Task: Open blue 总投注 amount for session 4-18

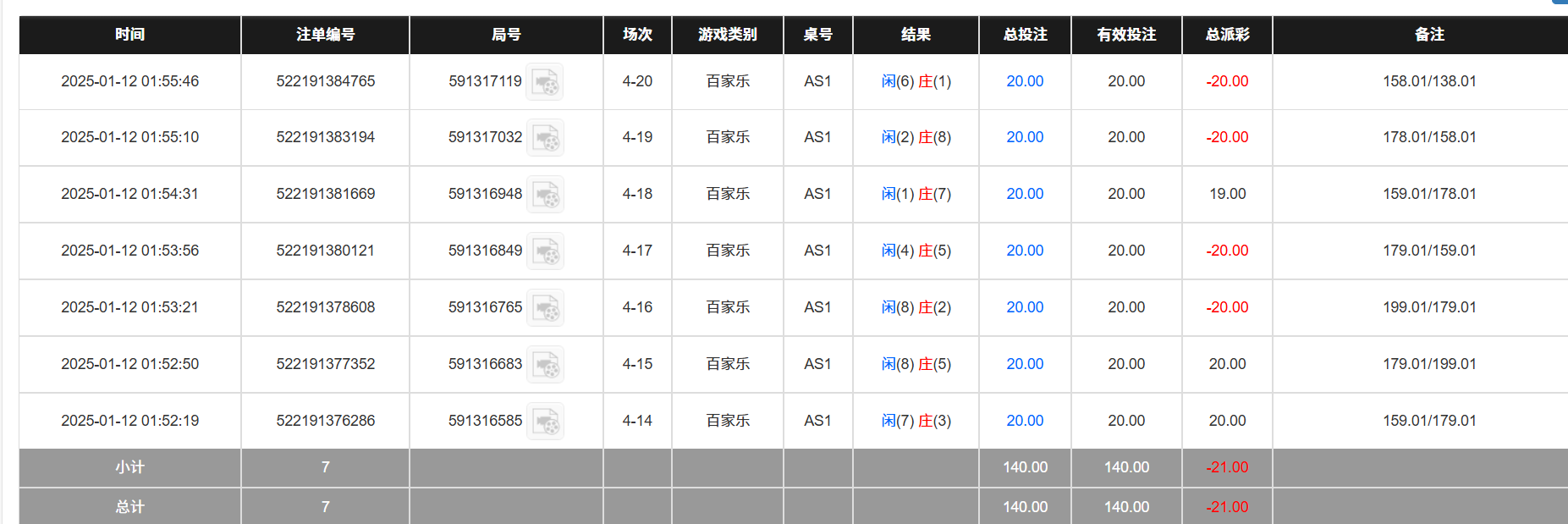Action: (1024, 194)
